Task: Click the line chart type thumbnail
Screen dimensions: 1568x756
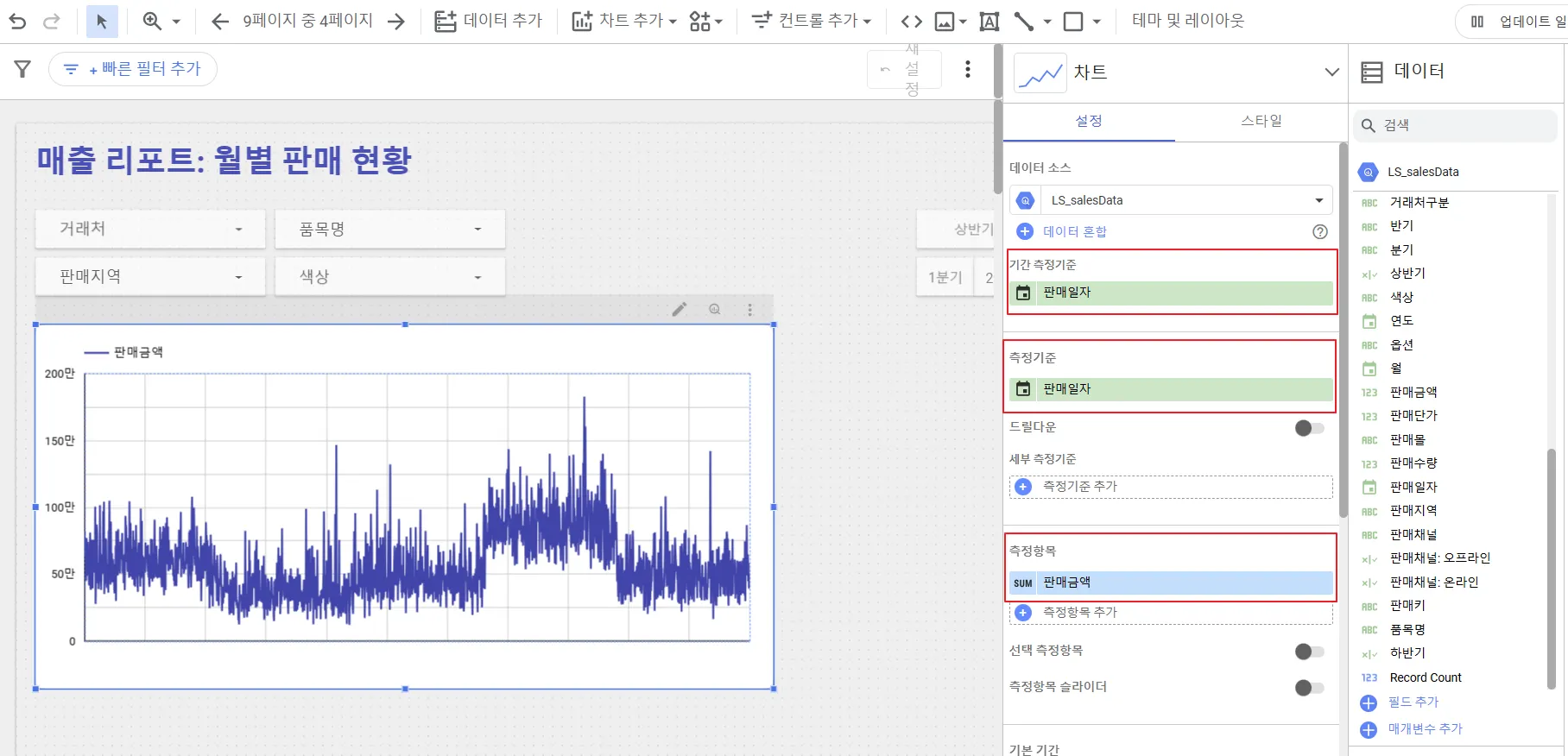Action: (1040, 72)
